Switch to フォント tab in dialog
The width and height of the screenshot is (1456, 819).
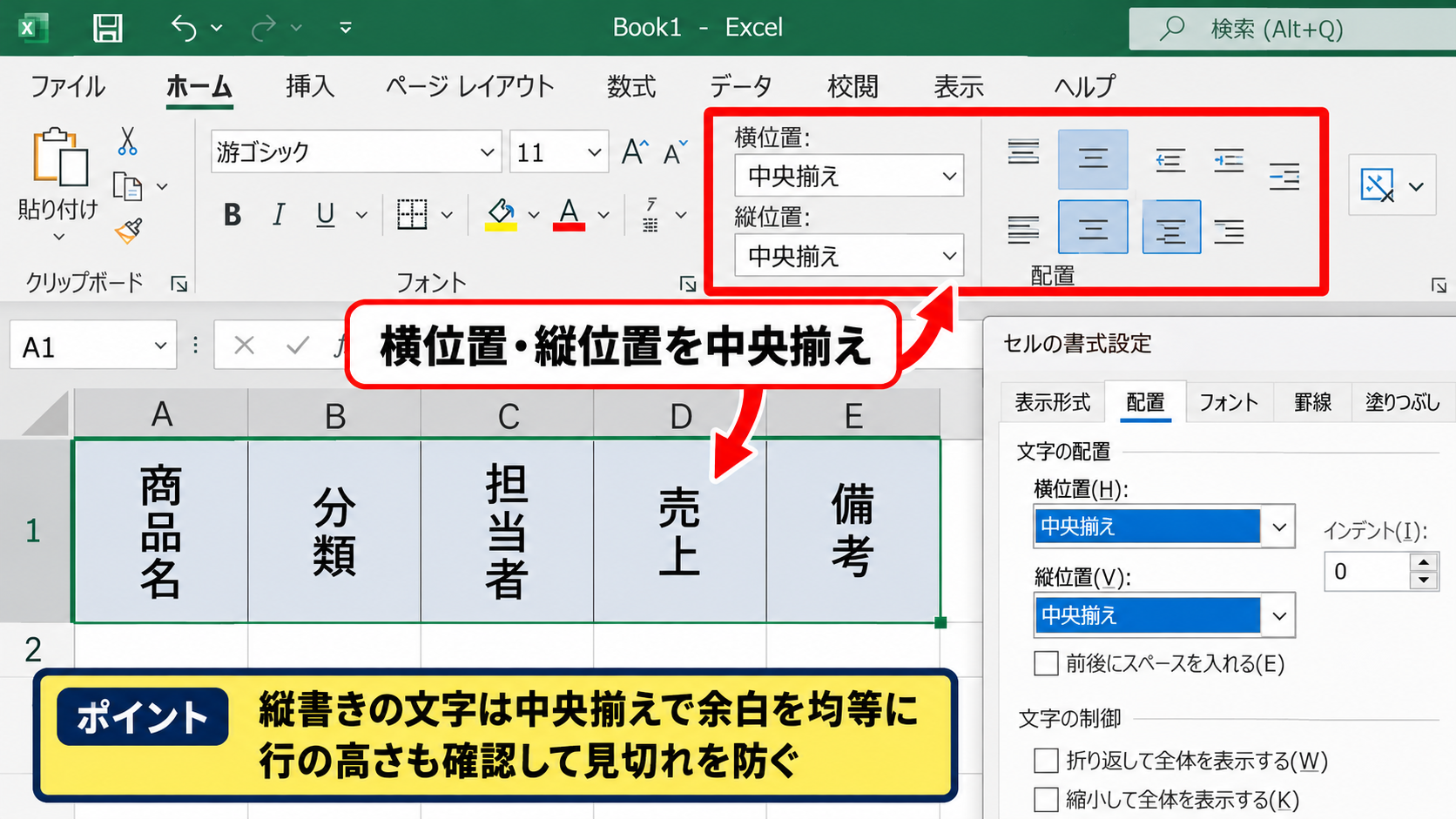[x=1229, y=402]
